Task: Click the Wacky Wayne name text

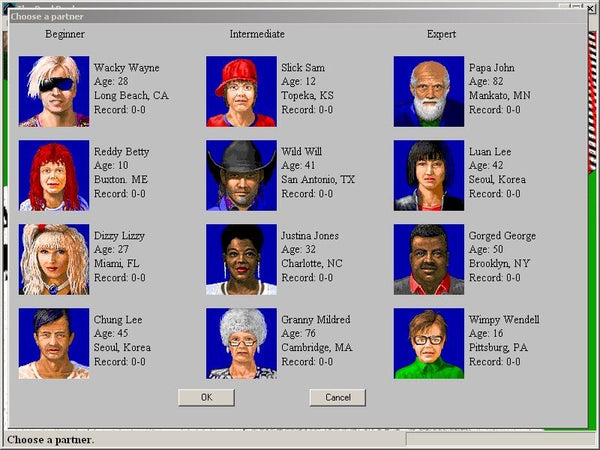Action: point(127,68)
